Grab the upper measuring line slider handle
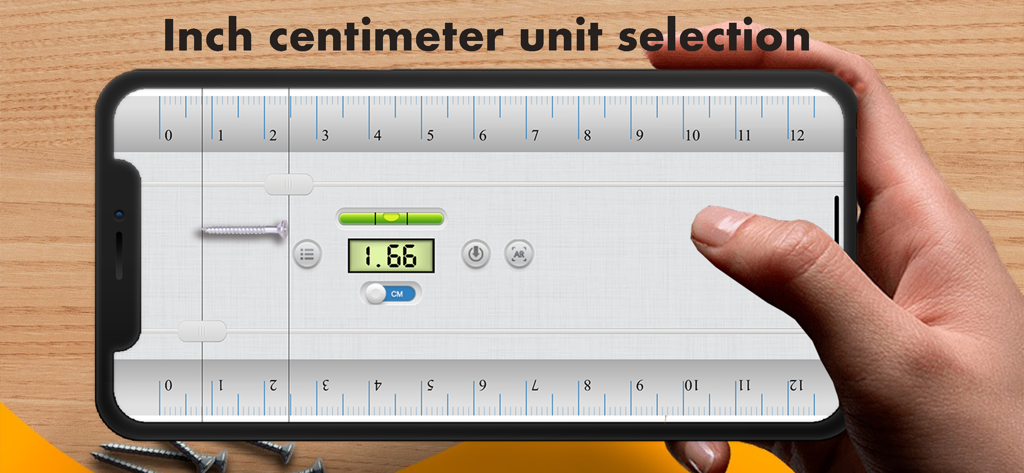The height and width of the screenshot is (473, 1024). tap(289, 184)
